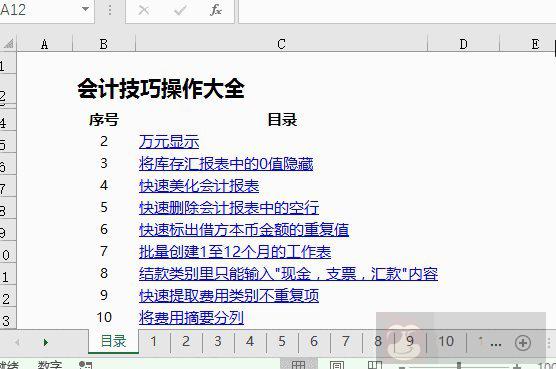This screenshot has height=369, width=556.
Task: Select column A header
Action: (44, 44)
